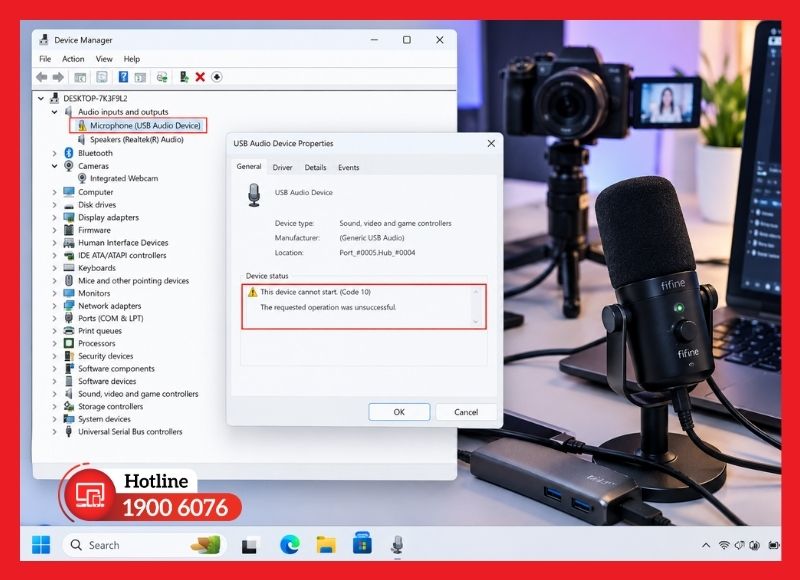
Task: Select the General tab
Action: (x=249, y=166)
